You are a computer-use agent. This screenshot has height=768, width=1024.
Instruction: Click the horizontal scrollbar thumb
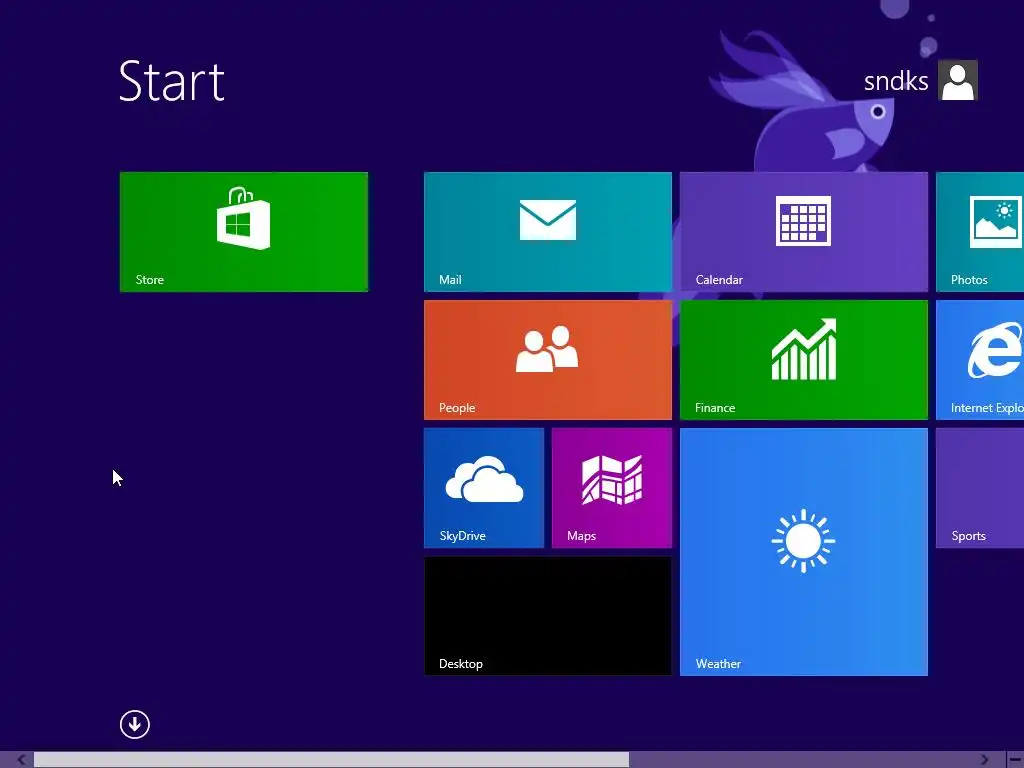click(x=331, y=760)
